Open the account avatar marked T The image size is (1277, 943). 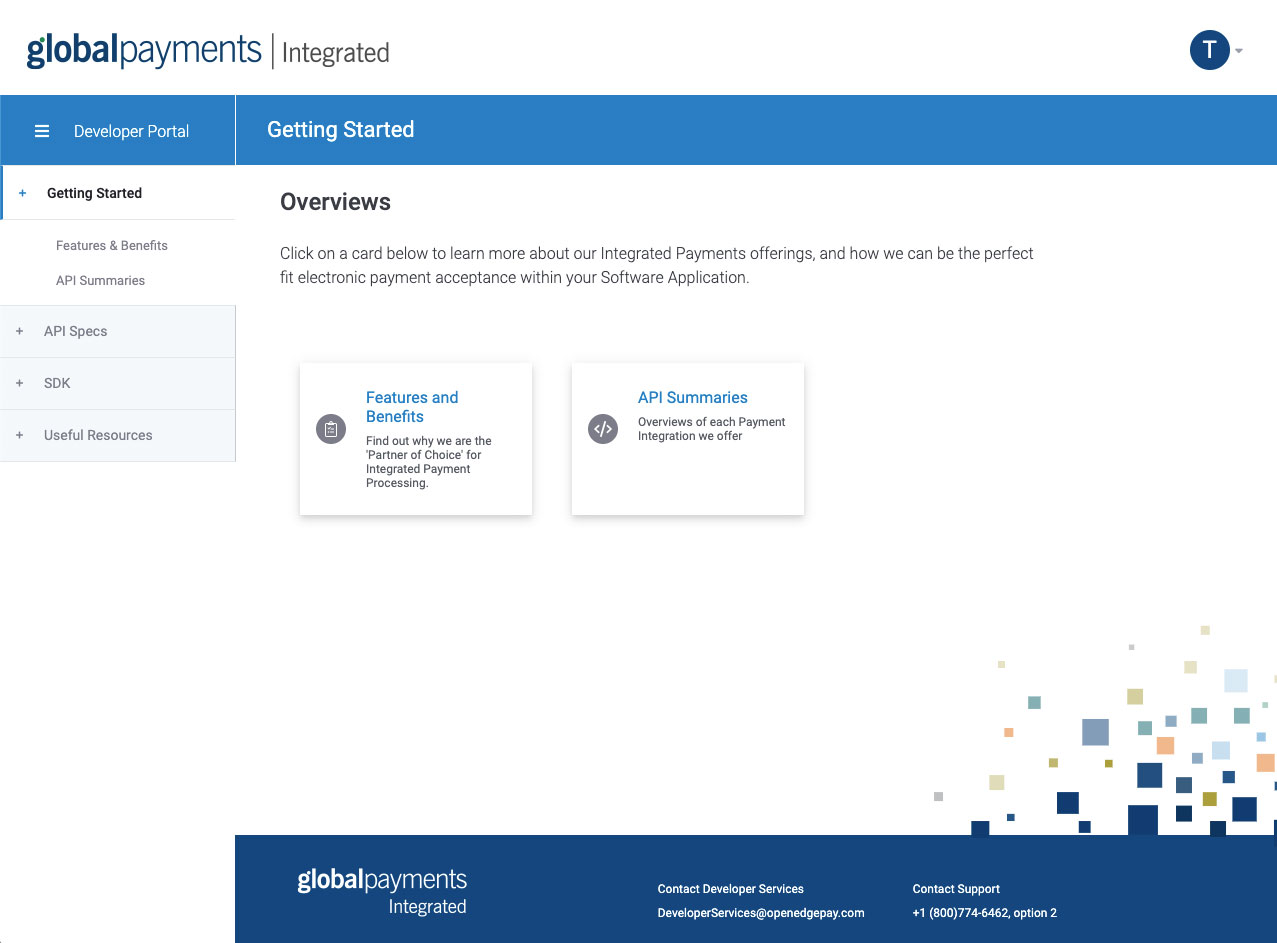tap(1208, 49)
